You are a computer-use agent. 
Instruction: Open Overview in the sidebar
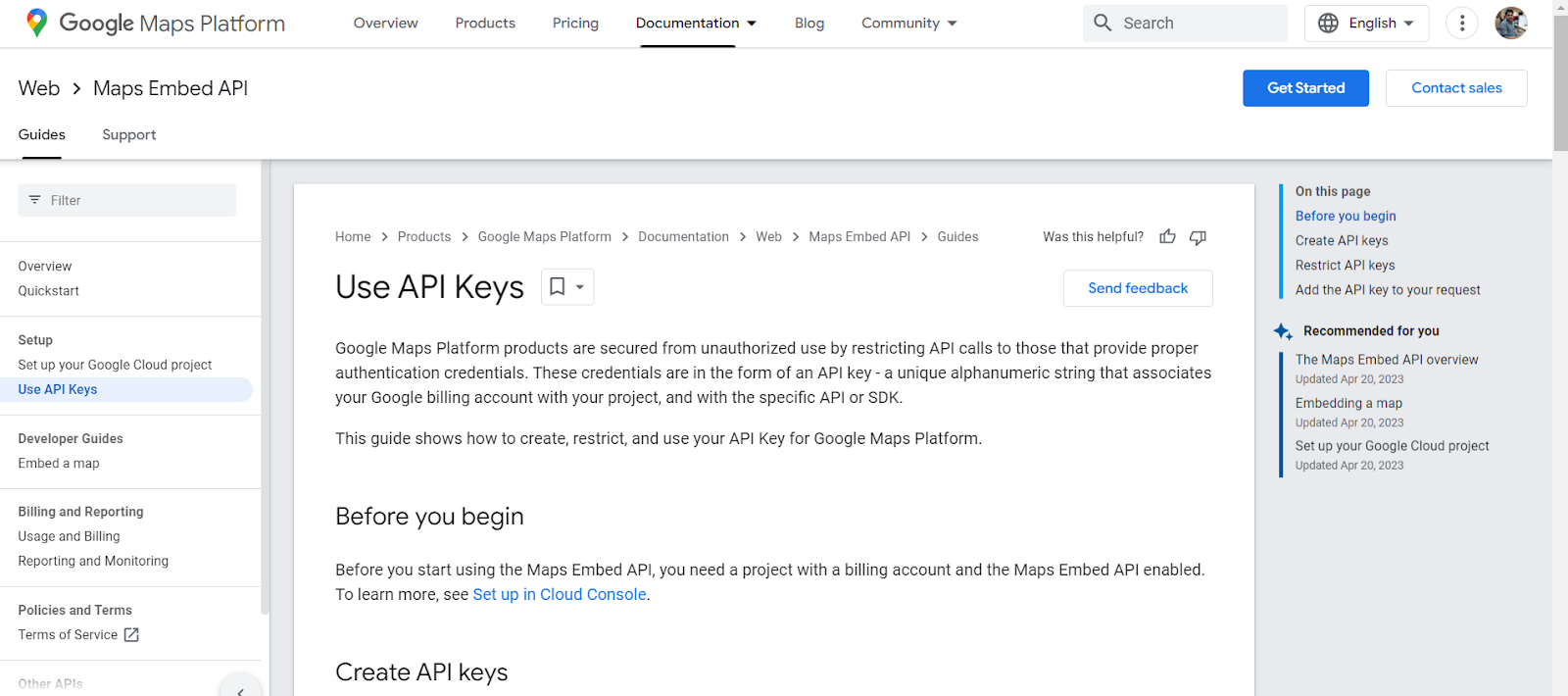point(45,266)
